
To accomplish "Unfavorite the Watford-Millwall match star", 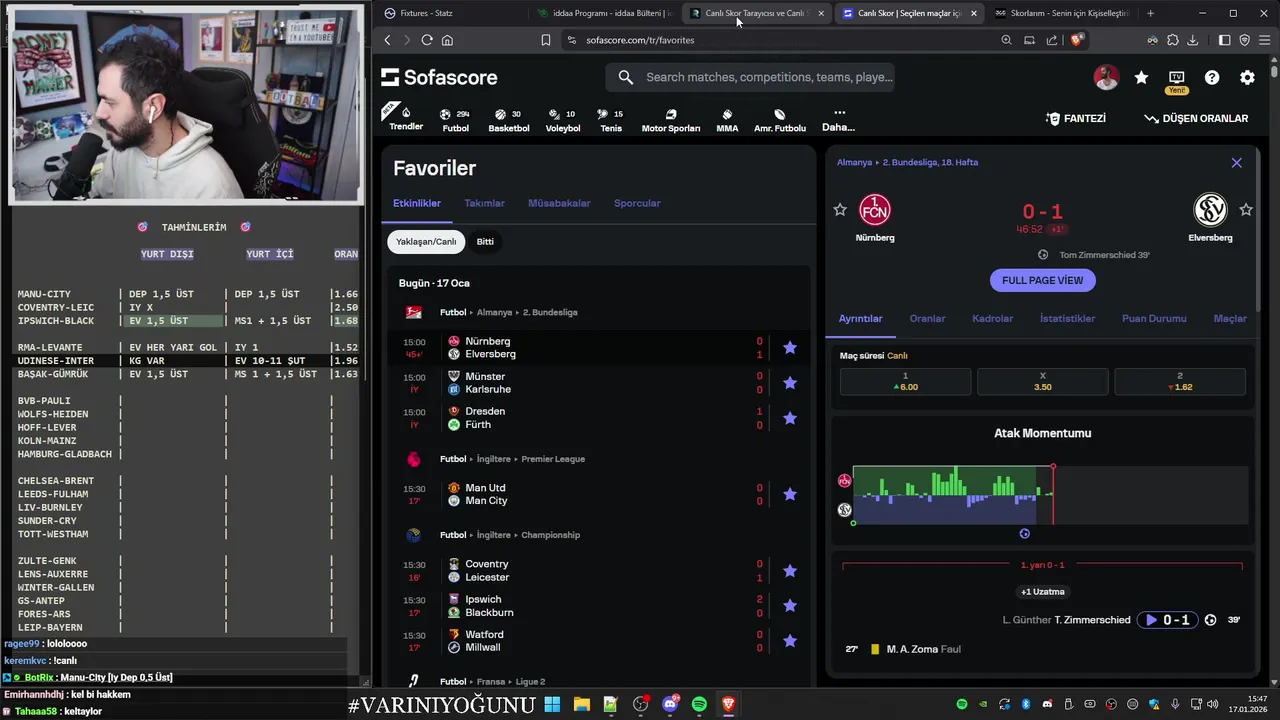I will click(x=790, y=641).
